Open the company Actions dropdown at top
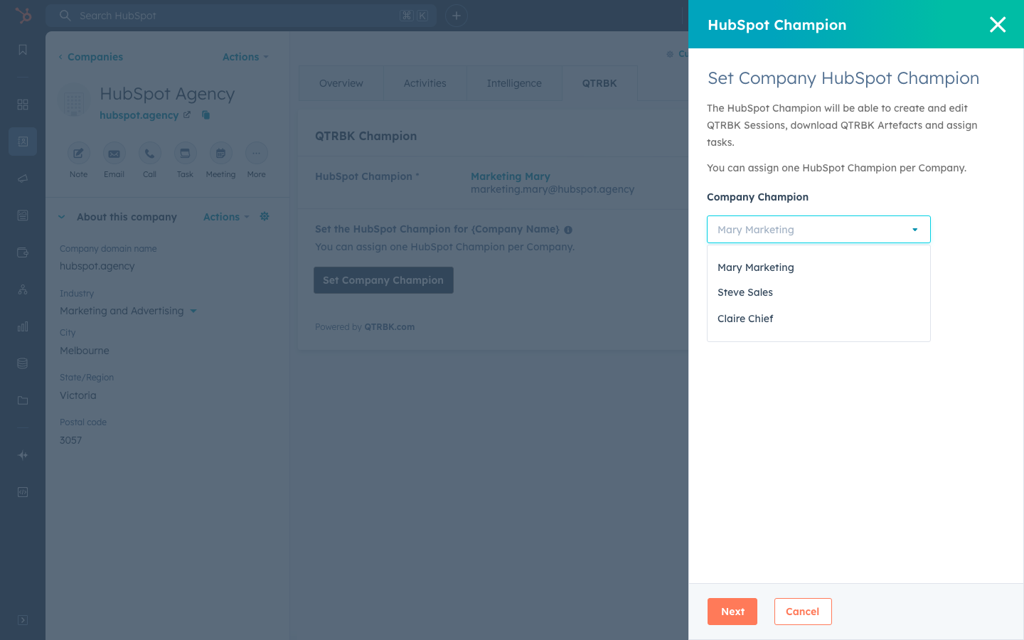The image size is (1024, 640). click(x=245, y=57)
